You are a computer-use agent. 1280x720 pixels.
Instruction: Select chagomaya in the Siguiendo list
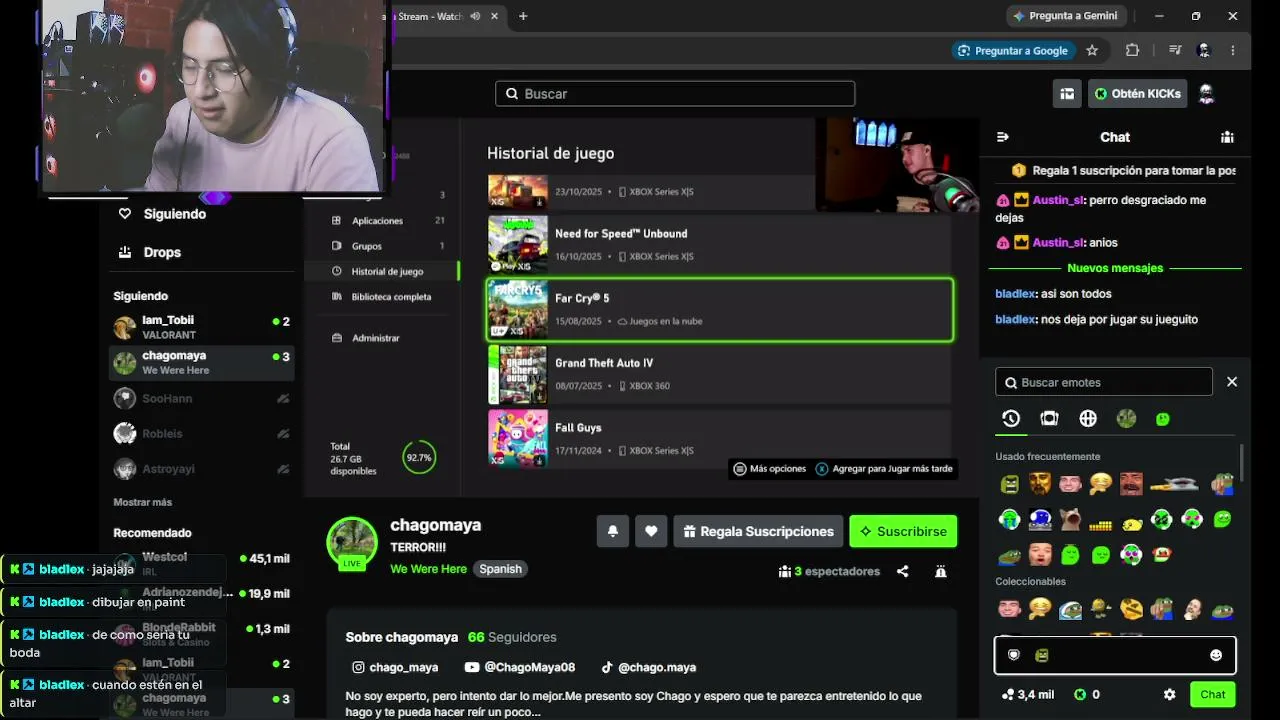[x=201, y=363]
